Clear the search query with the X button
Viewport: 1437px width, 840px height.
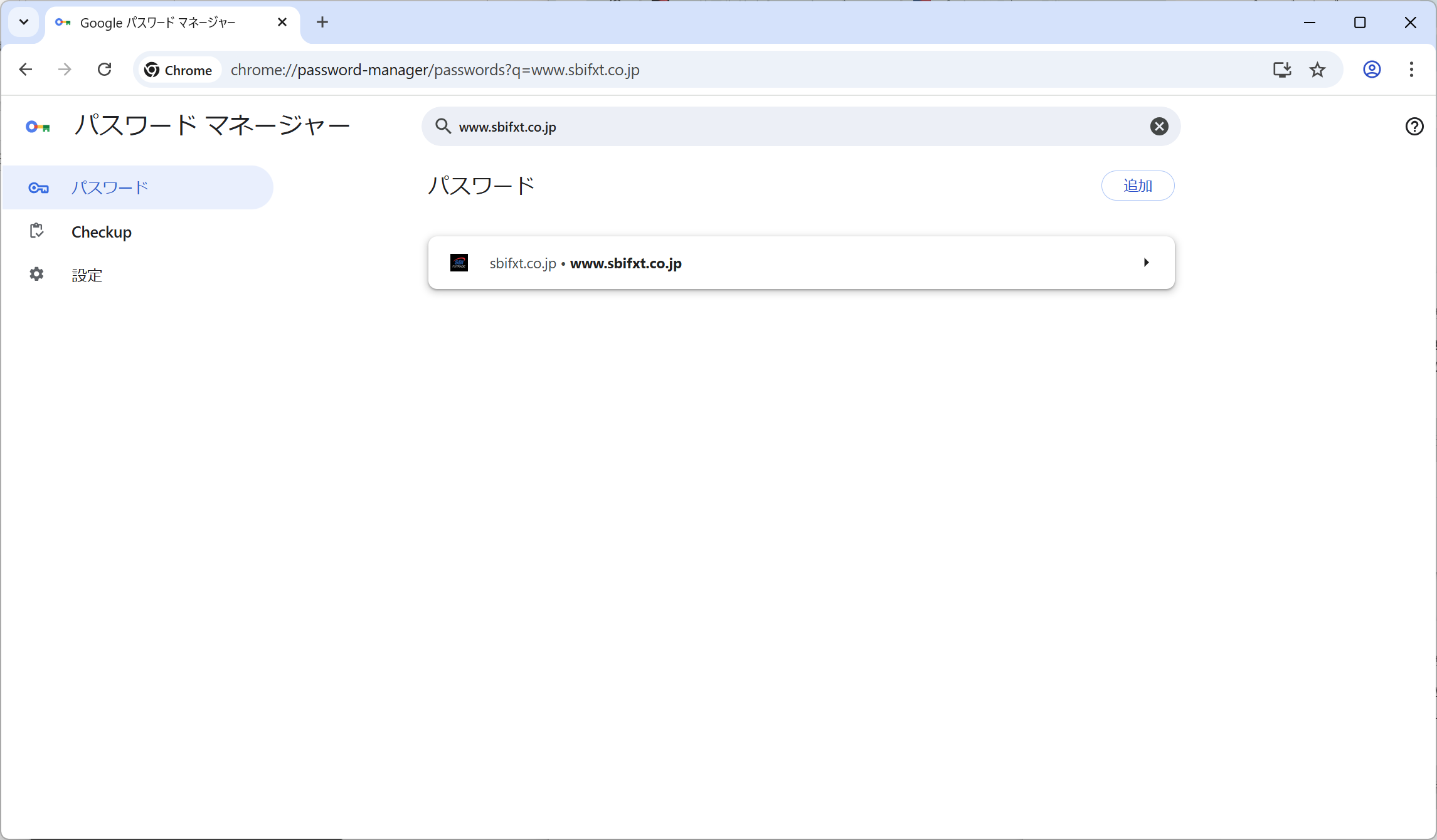tap(1159, 126)
